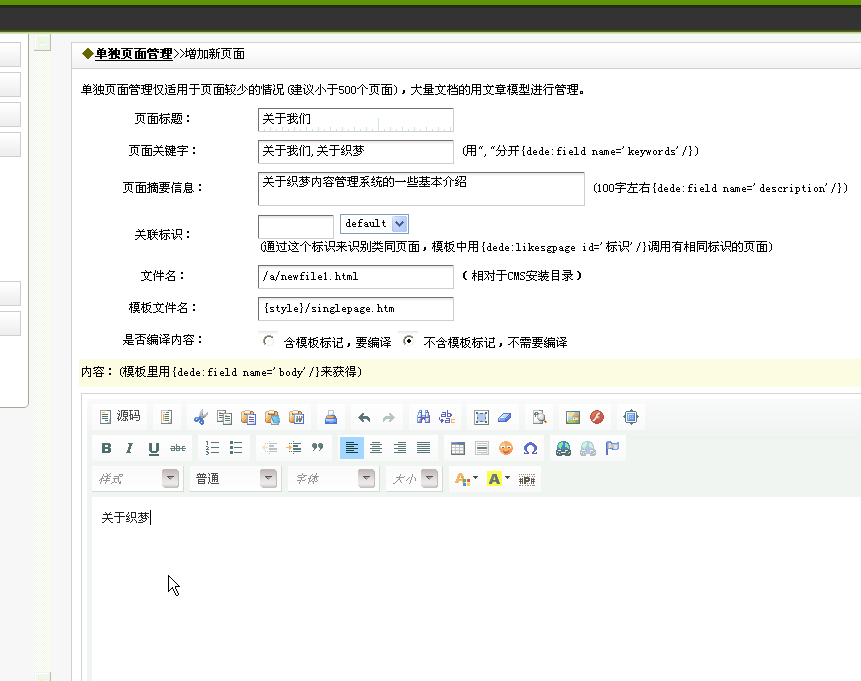Switch editor to source code view
The height and width of the screenshot is (681, 861).
120,417
